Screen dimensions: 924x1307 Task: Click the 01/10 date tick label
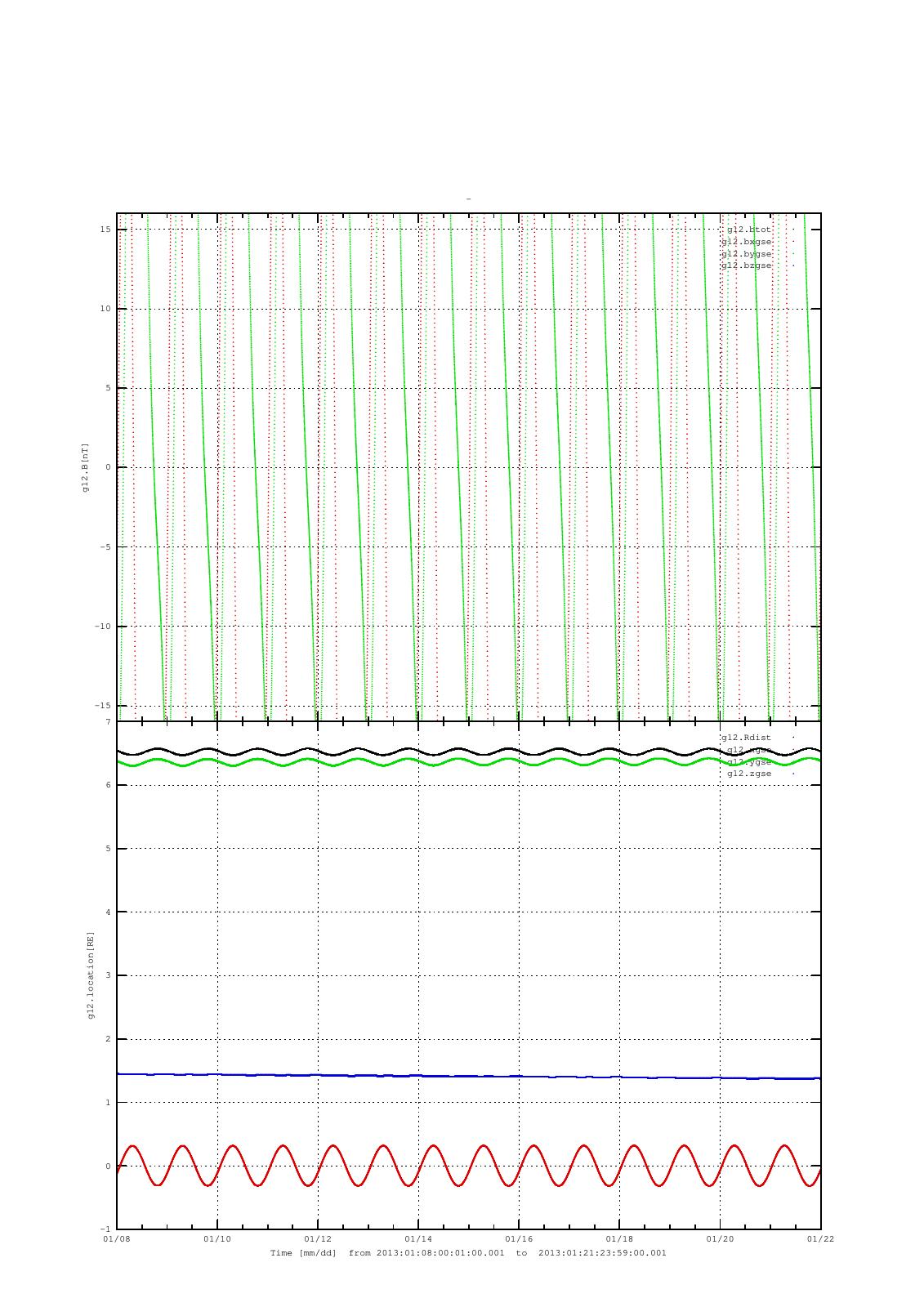pos(217,1239)
